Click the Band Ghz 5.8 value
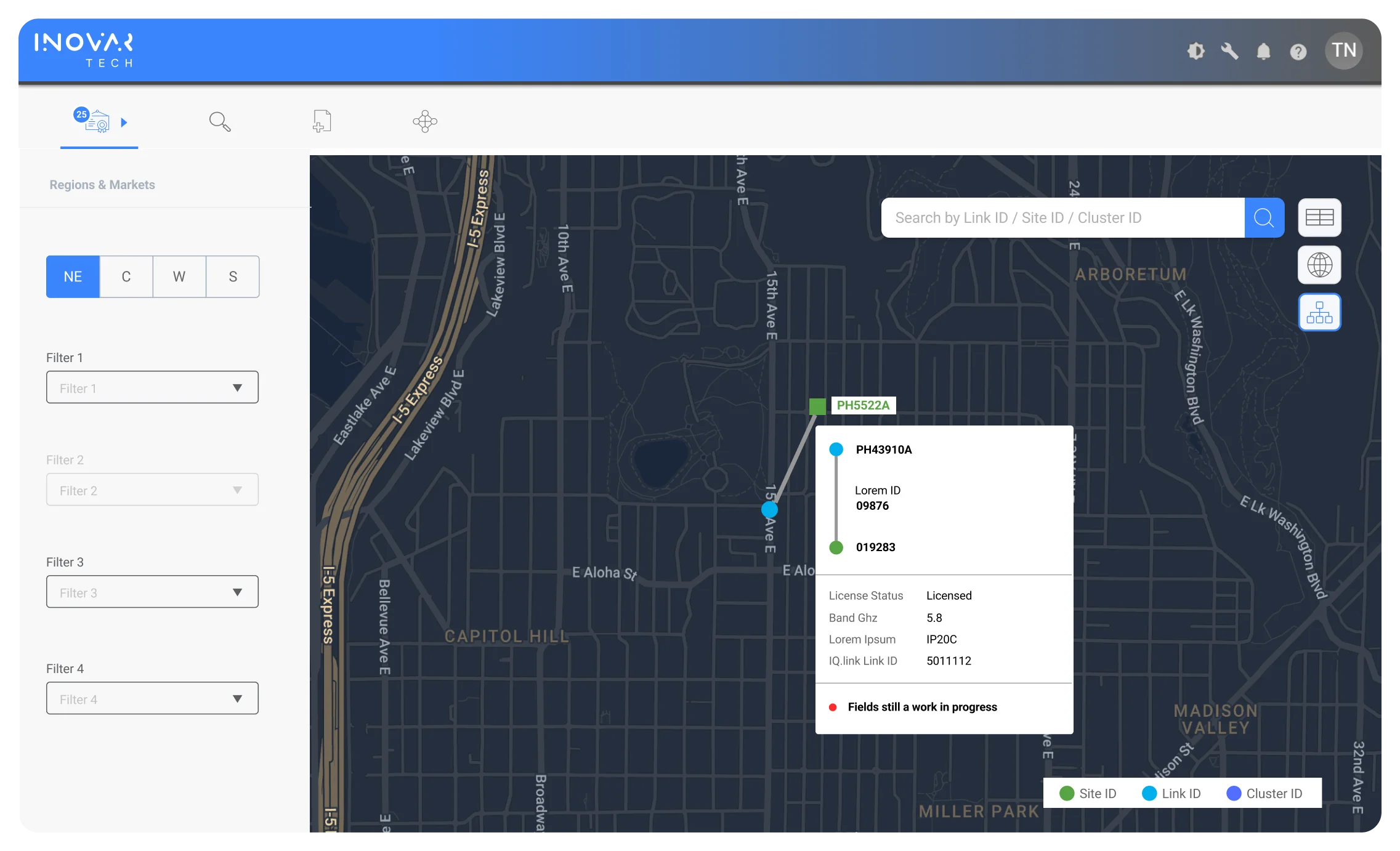 point(934,618)
